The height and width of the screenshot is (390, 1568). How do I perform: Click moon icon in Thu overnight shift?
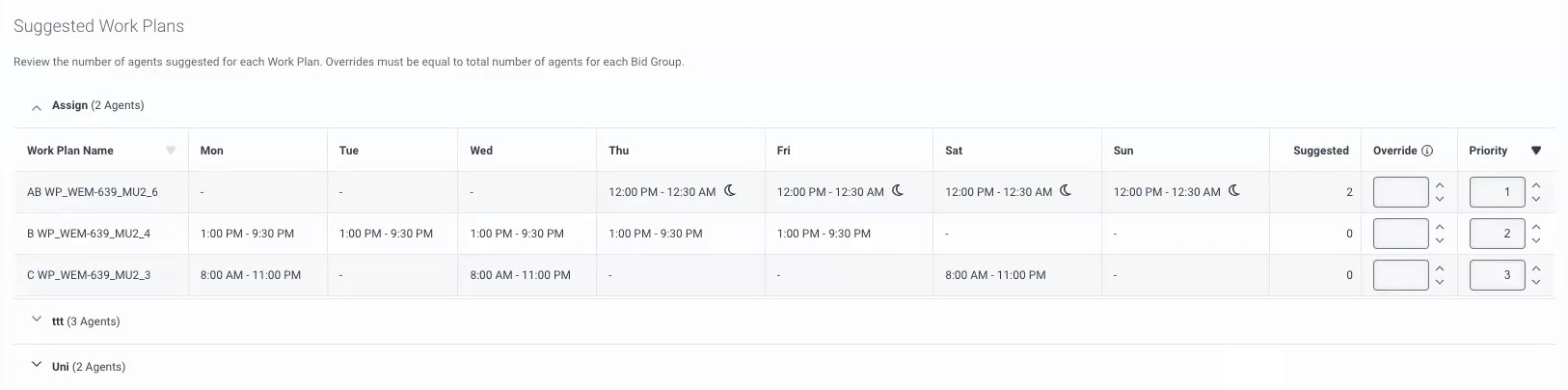click(x=730, y=191)
